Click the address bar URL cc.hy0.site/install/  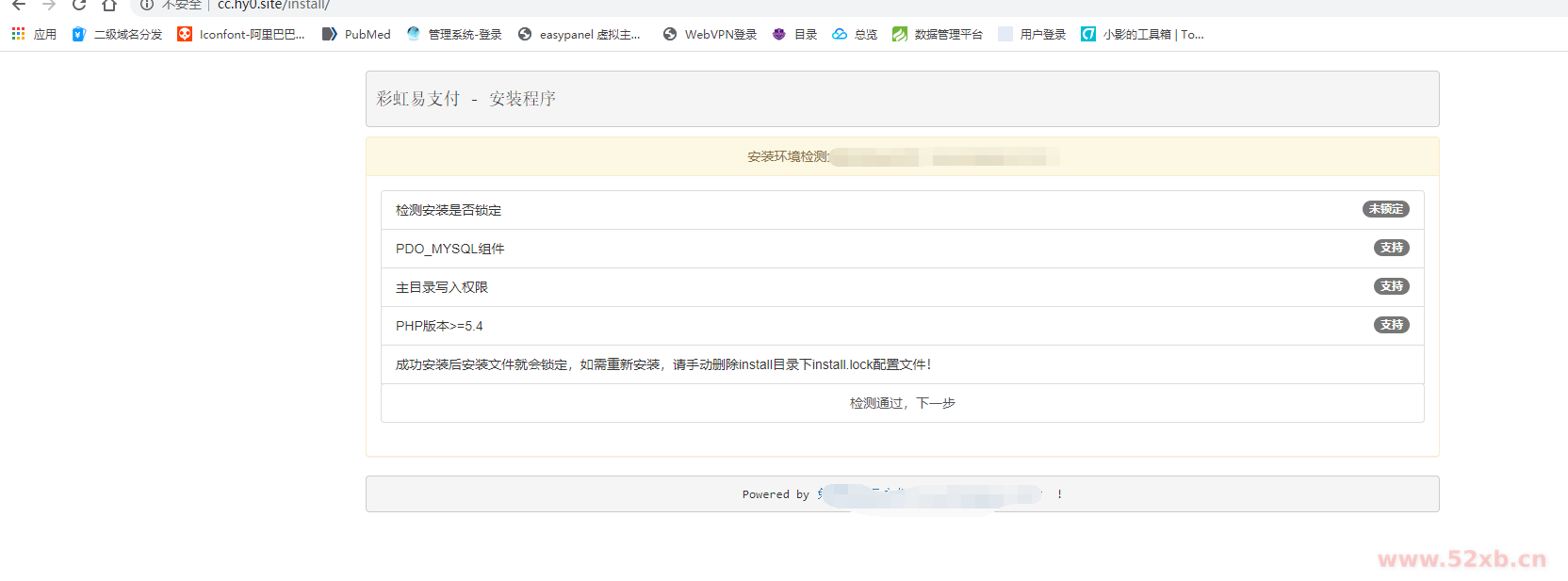273,5
